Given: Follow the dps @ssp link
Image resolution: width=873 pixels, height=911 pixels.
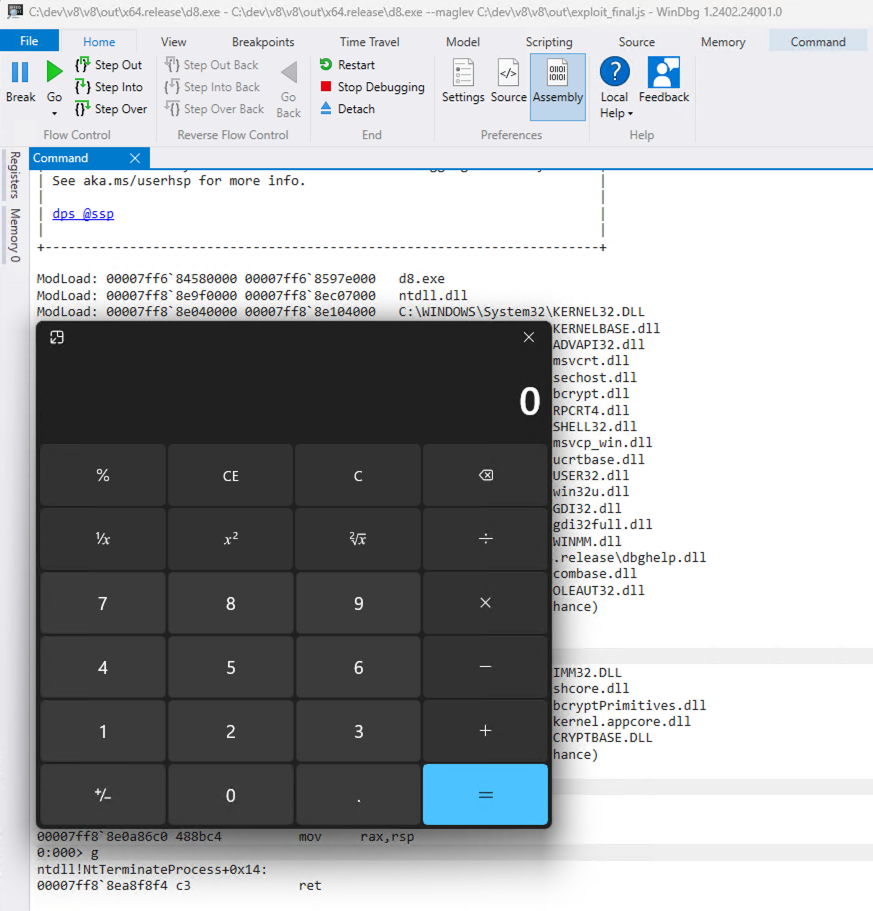Looking at the screenshot, I should (83, 214).
